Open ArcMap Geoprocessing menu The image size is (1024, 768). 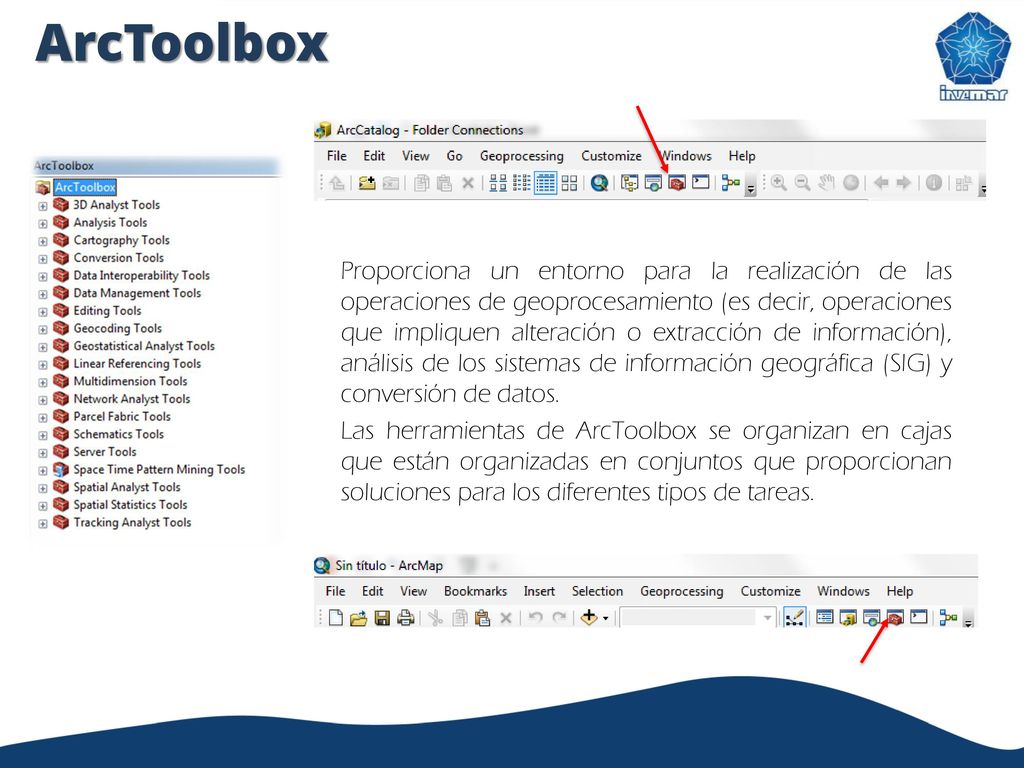(682, 591)
